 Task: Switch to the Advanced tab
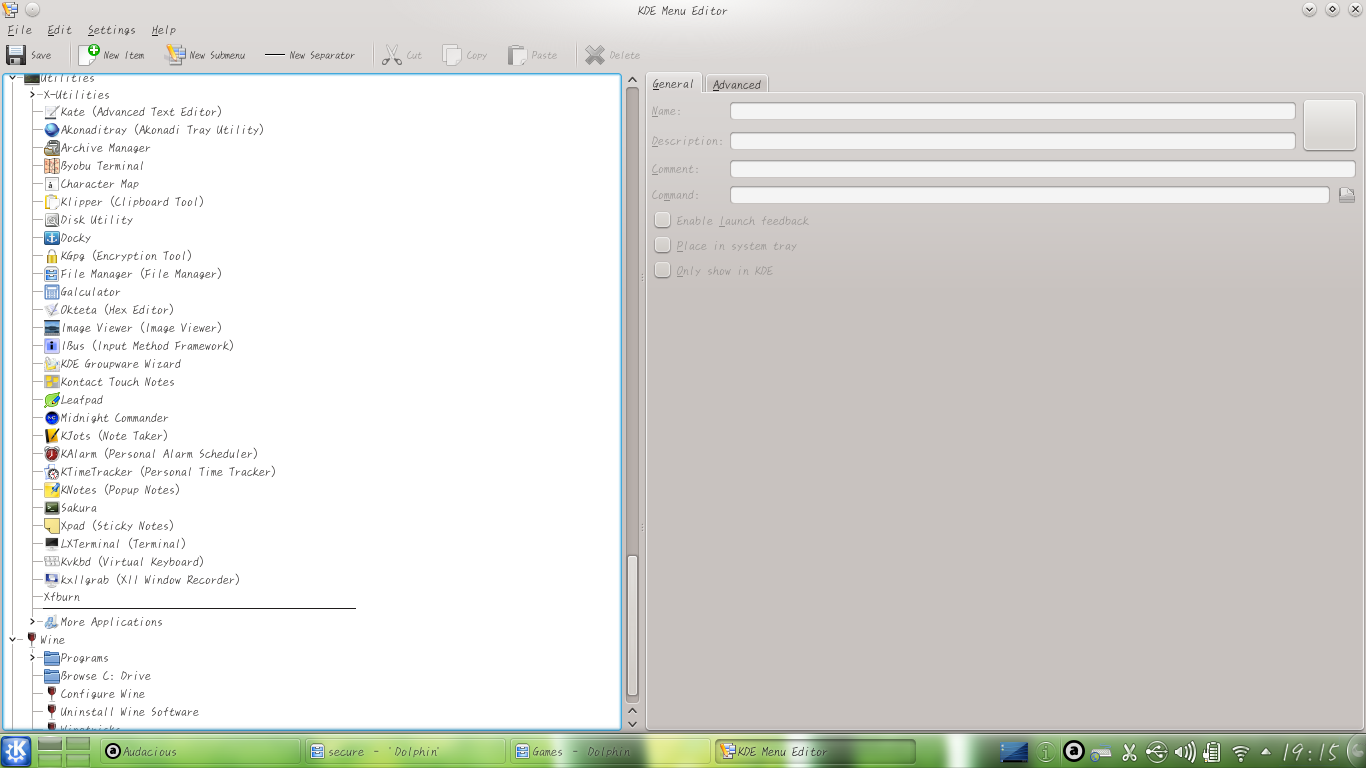(737, 85)
